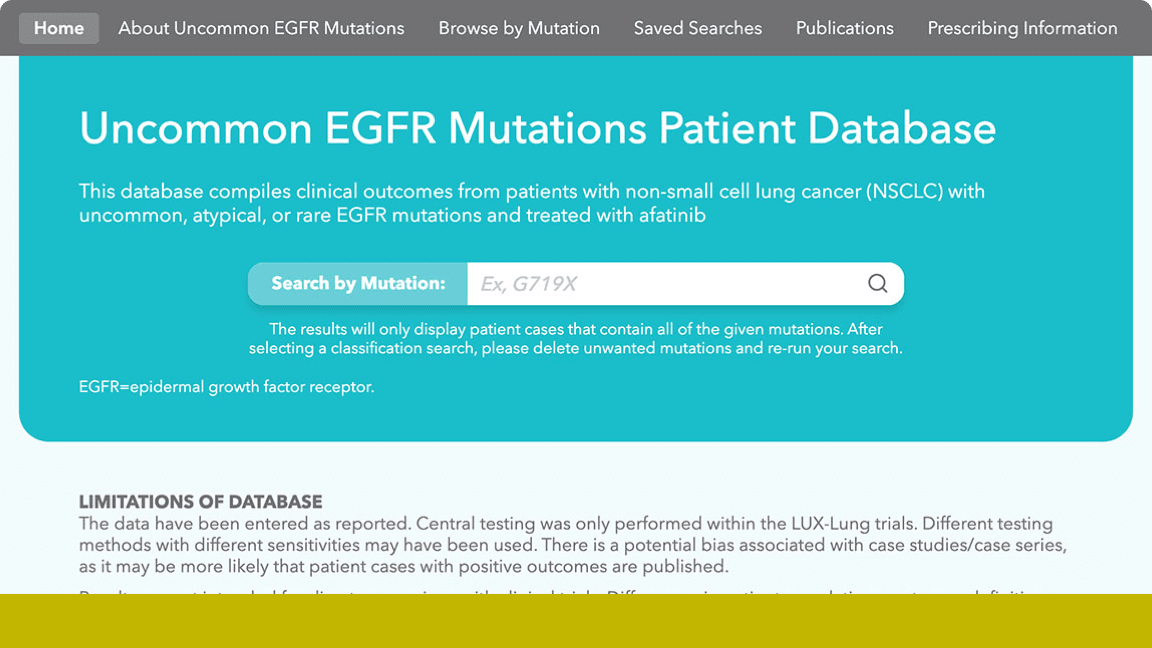Click the Uncommon EGFR Mutations Patient Database title

pyautogui.click(x=537, y=128)
